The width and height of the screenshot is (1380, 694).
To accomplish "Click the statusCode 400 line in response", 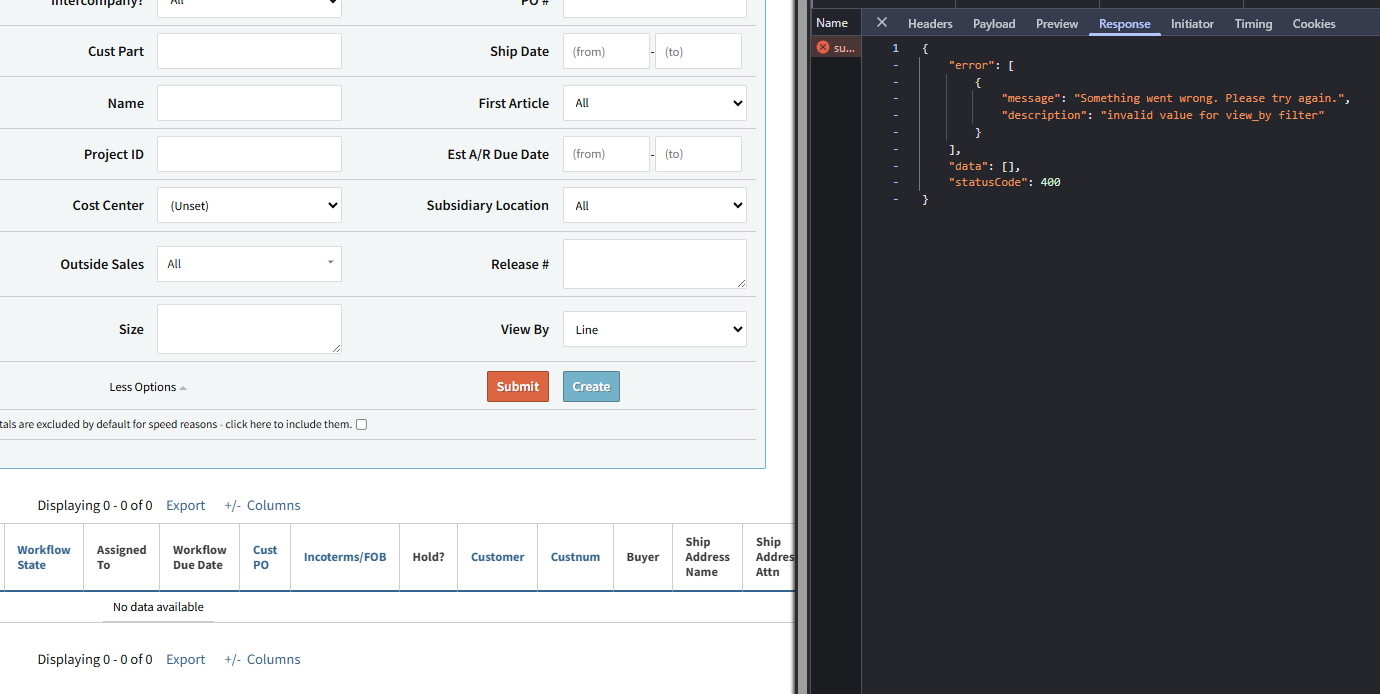I will click(x=1004, y=182).
